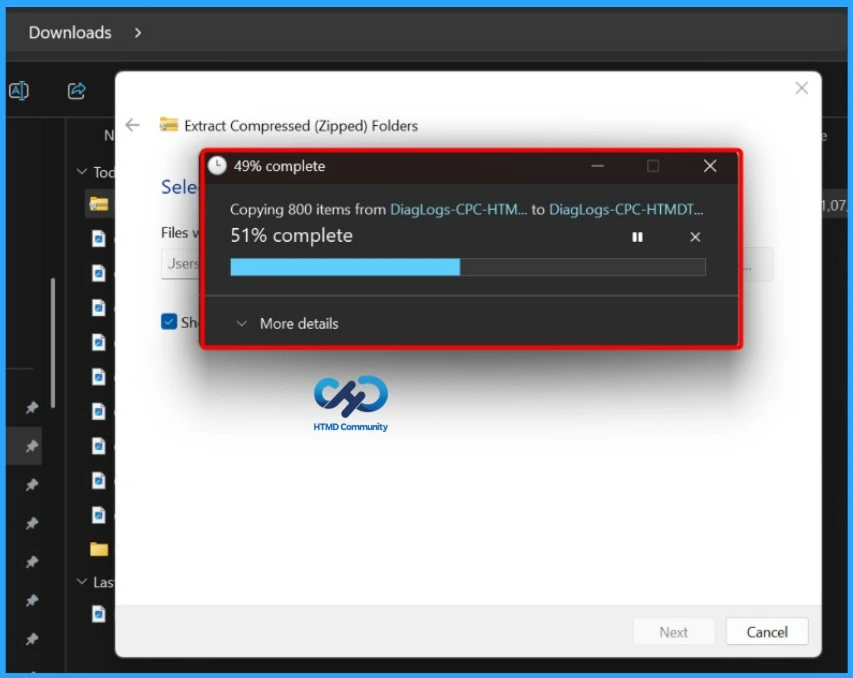
Task: Select a pinned item in the navigation pane
Action: click(x=30, y=444)
